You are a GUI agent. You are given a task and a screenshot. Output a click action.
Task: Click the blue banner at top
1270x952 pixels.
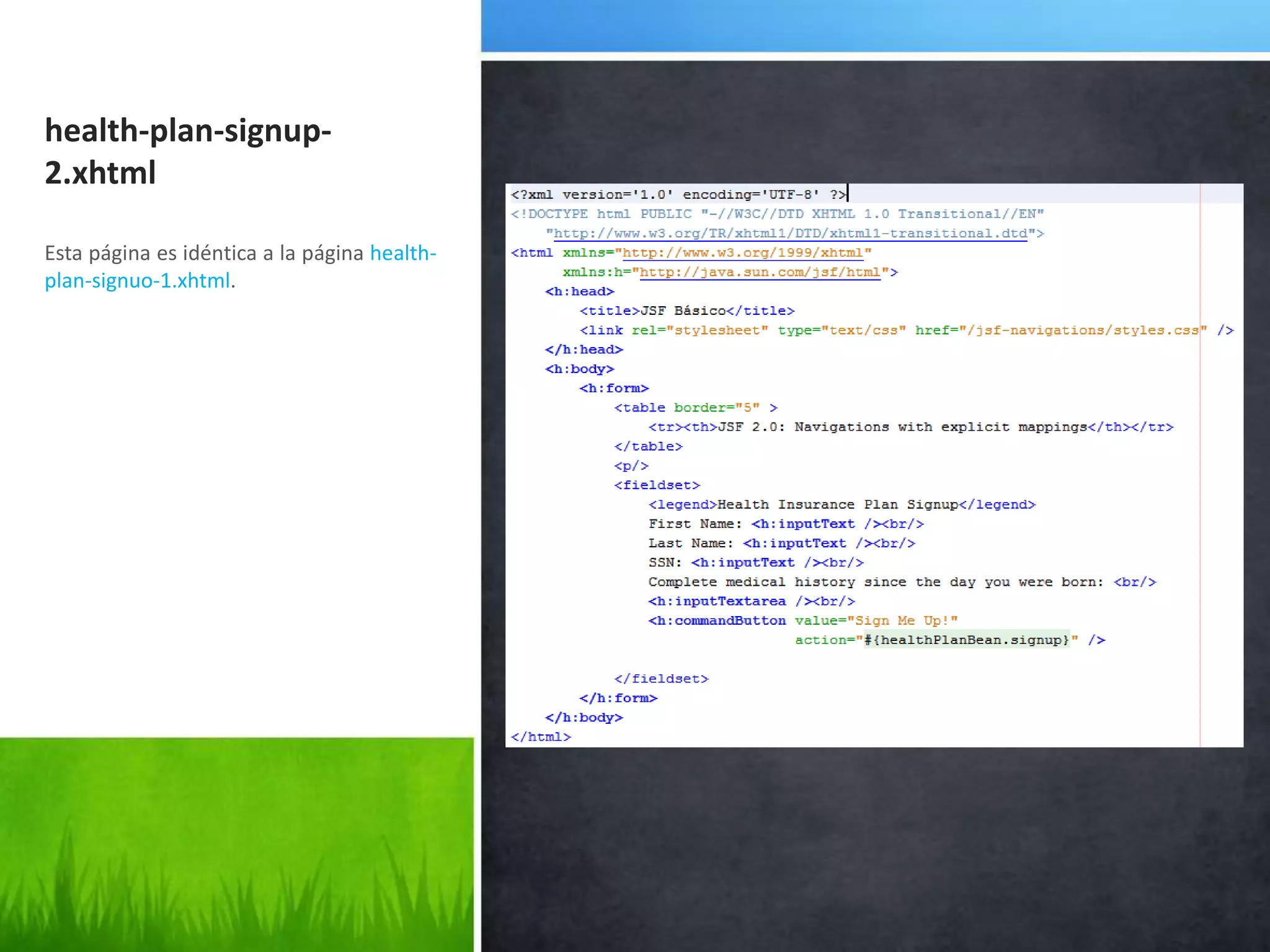pos(874,25)
